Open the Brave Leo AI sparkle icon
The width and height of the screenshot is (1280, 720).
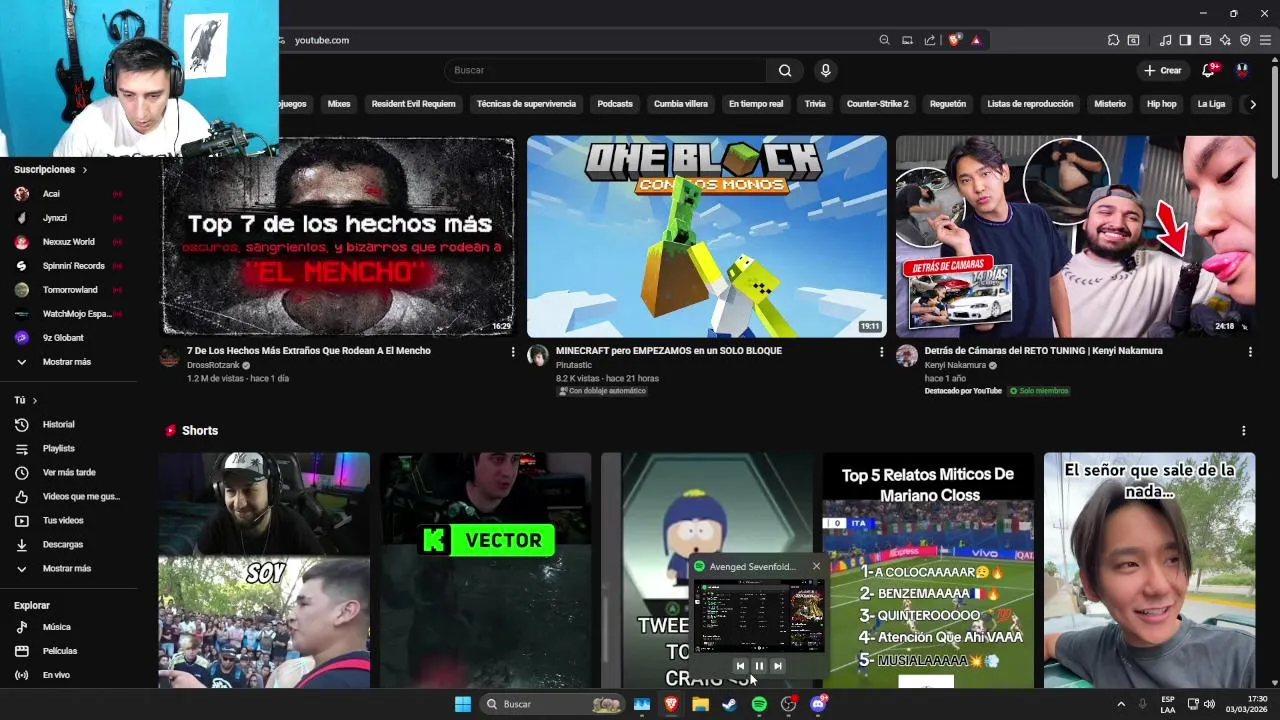point(1225,40)
